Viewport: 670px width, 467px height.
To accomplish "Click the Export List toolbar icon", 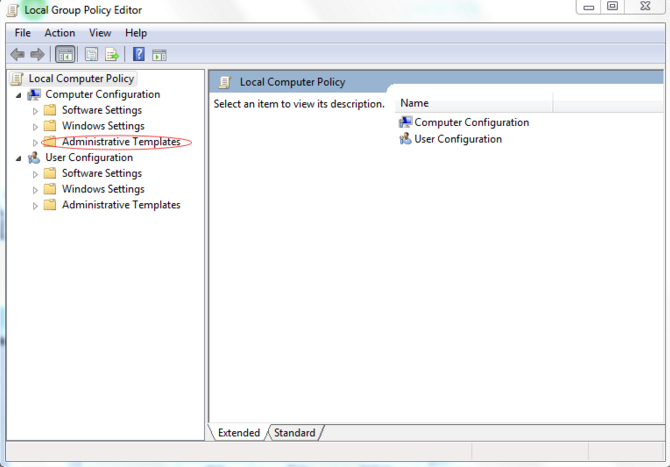I will [x=112, y=55].
